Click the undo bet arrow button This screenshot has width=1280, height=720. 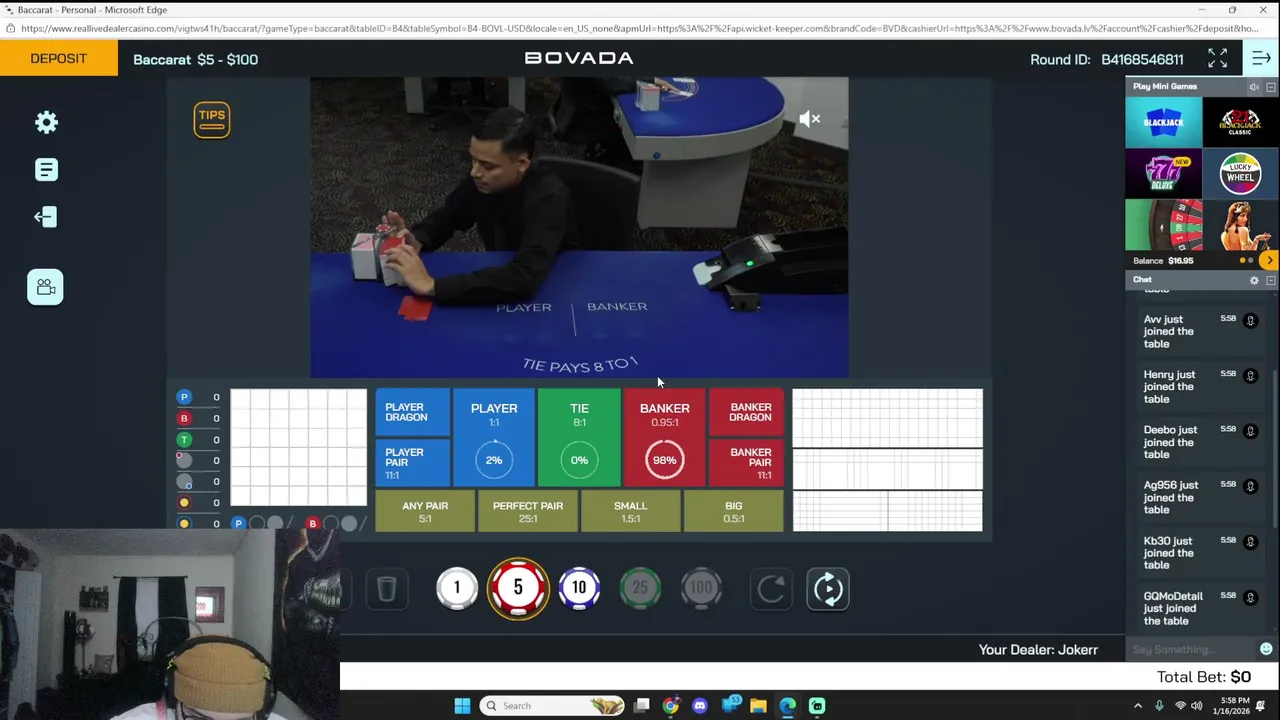coord(771,589)
